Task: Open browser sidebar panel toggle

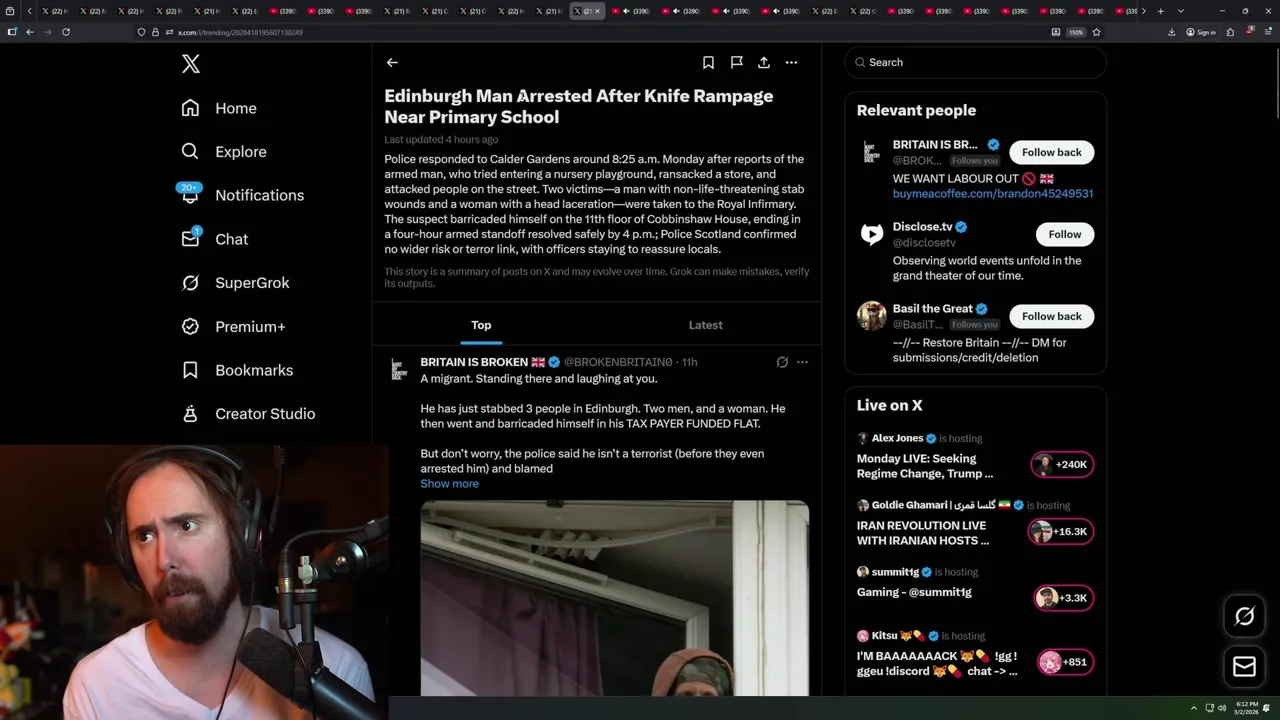Action: pos(12,32)
